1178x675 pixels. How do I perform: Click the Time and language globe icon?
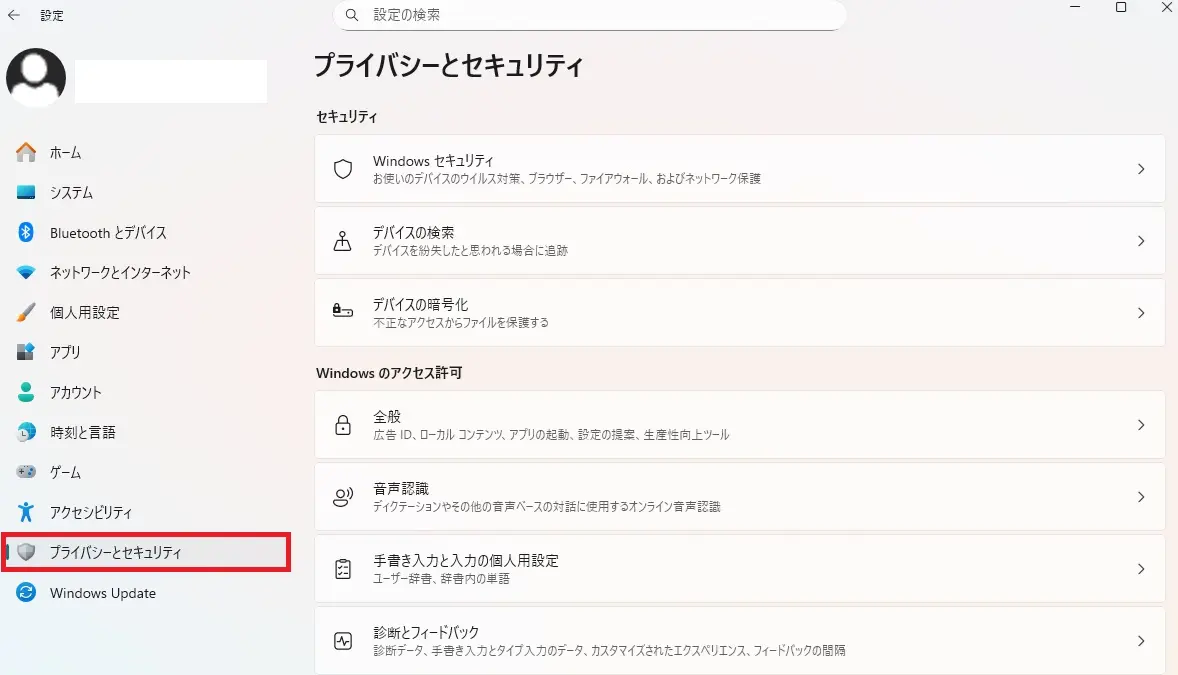pos(26,431)
